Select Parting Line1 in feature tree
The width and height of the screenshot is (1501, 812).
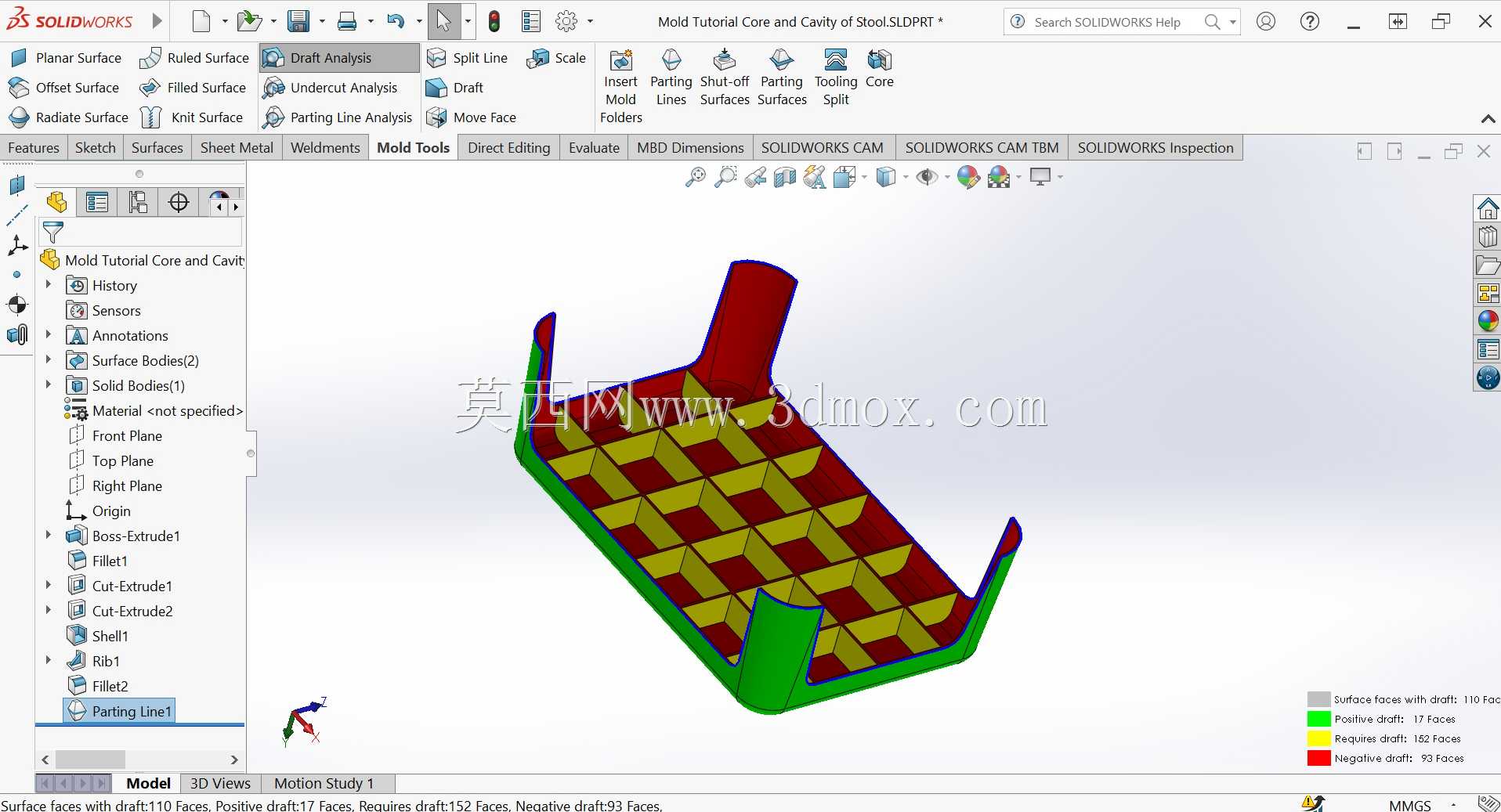tap(119, 711)
